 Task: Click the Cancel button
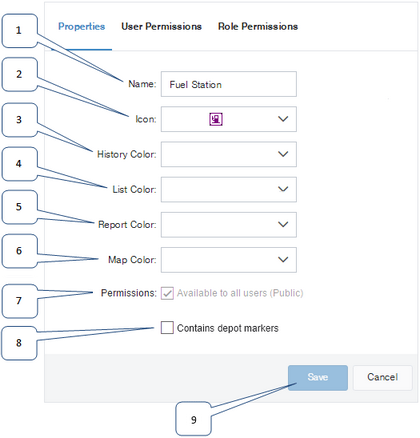click(383, 378)
